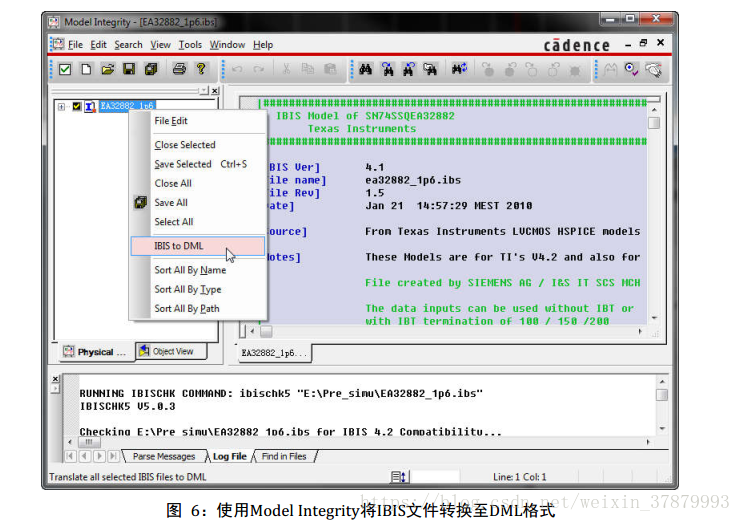This screenshot has height=522, width=741.
Task: Select the EA32882_1p6 document tab
Action: pos(274,353)
